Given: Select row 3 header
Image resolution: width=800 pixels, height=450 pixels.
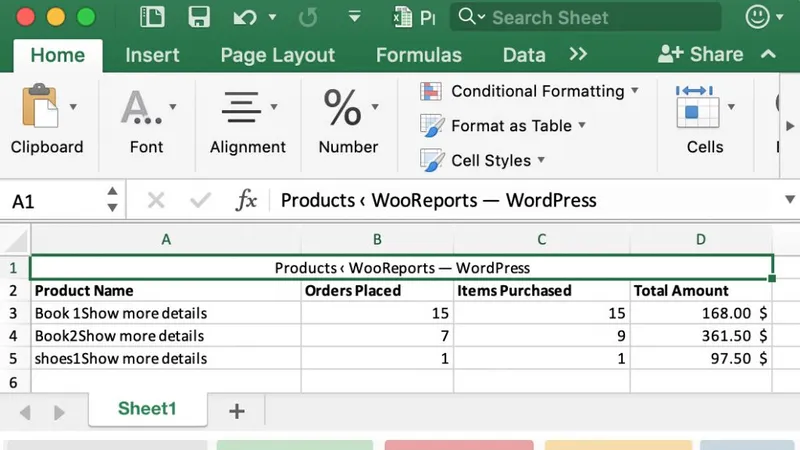Looking at the screenshot, I should [x=14, y=313].
